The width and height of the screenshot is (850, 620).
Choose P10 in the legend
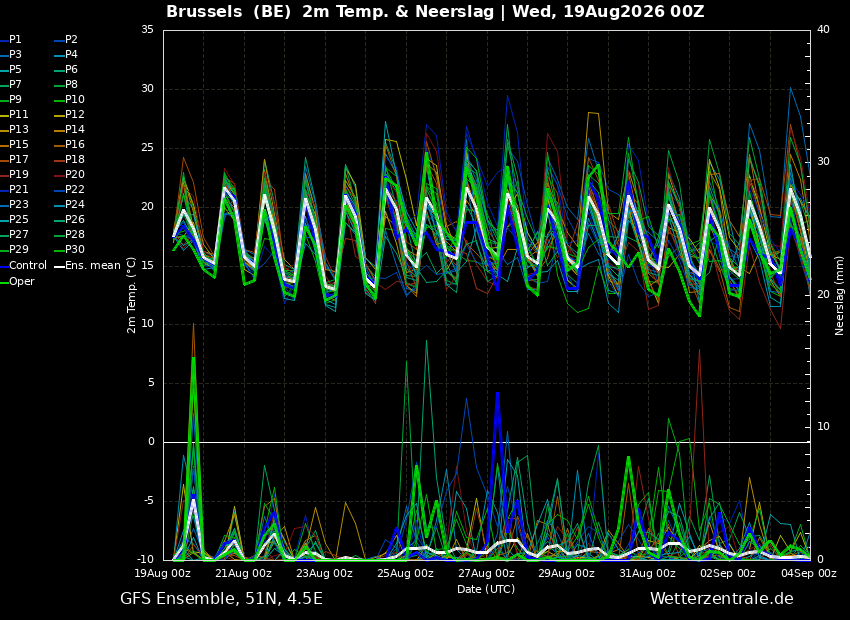(x=70, y=99)
